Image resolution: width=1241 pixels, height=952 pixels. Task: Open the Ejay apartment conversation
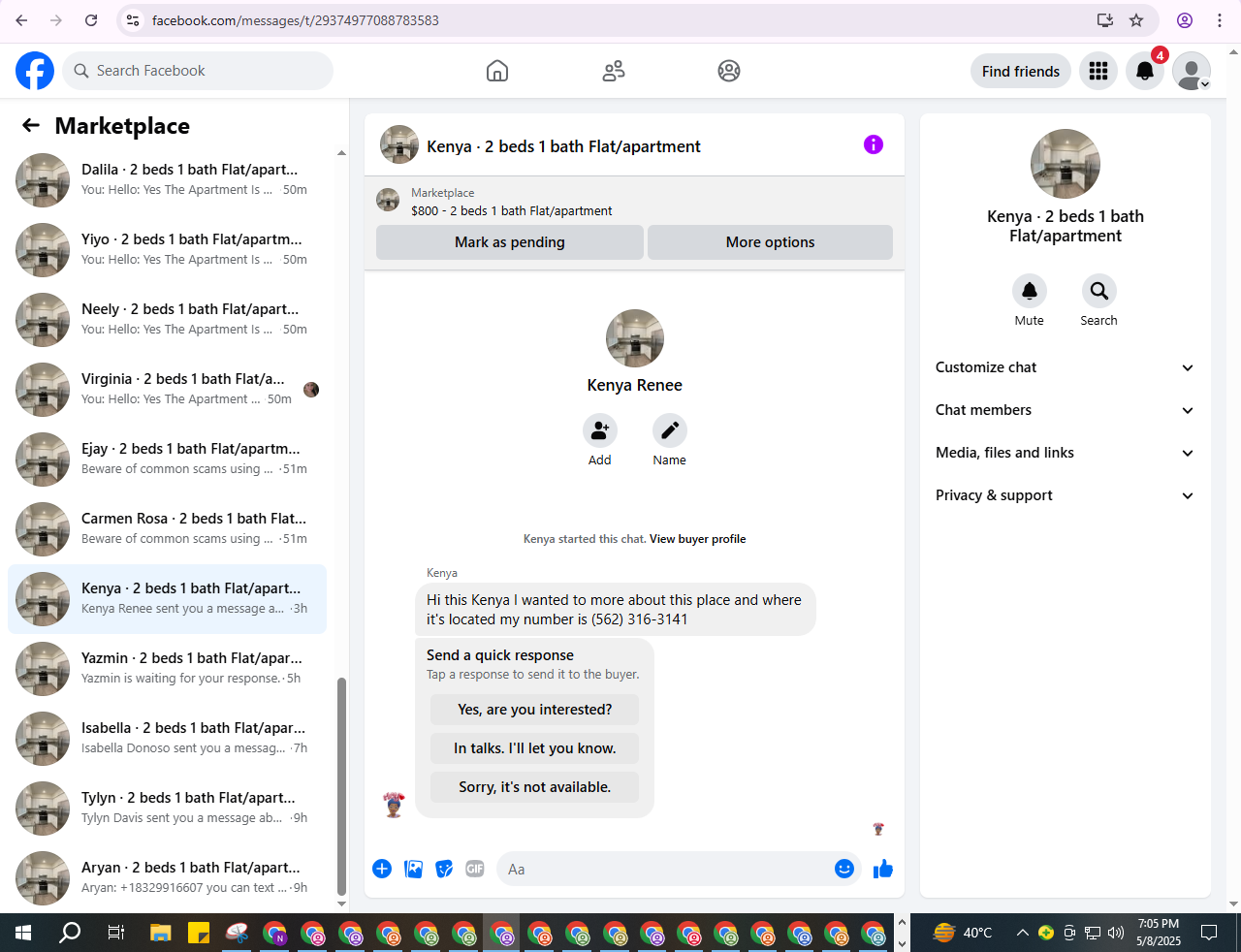coord(167,459)
